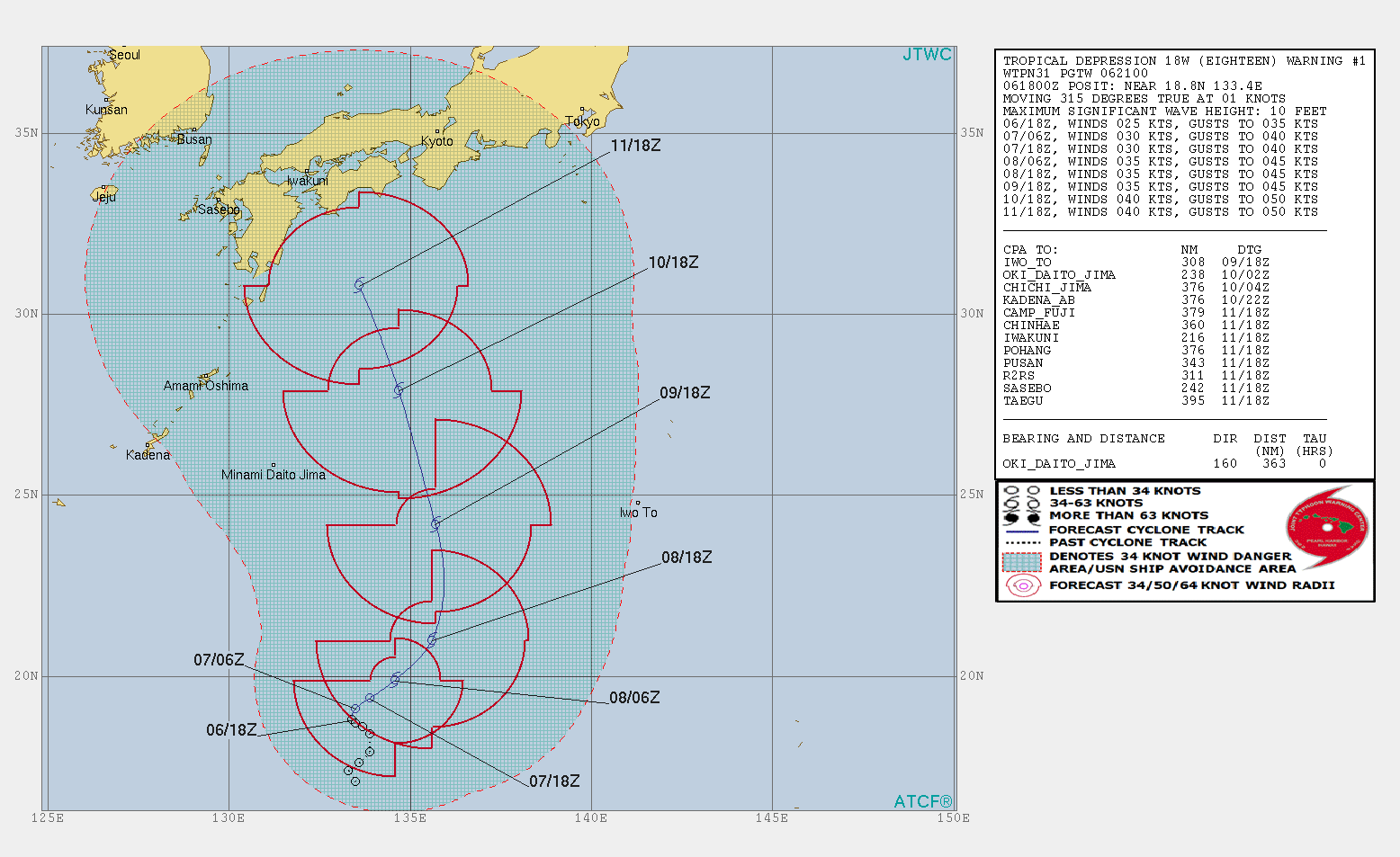The height and width of the screenshot is (857, 1400).
Task: Click the map label '11/18Z' near Tokyo
Action: coord(635,146)
